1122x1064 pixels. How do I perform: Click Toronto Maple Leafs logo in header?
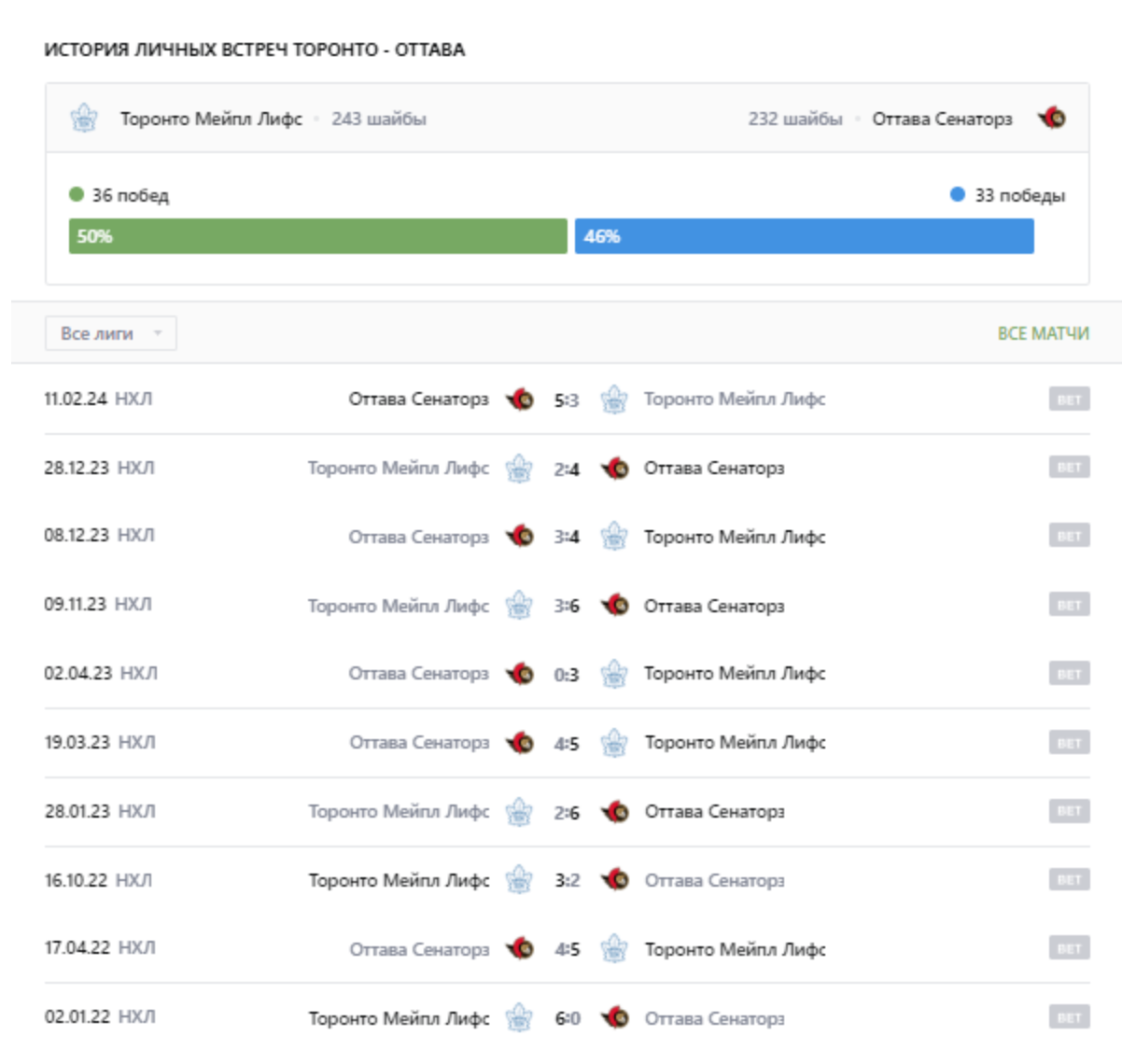click(84, 119)
